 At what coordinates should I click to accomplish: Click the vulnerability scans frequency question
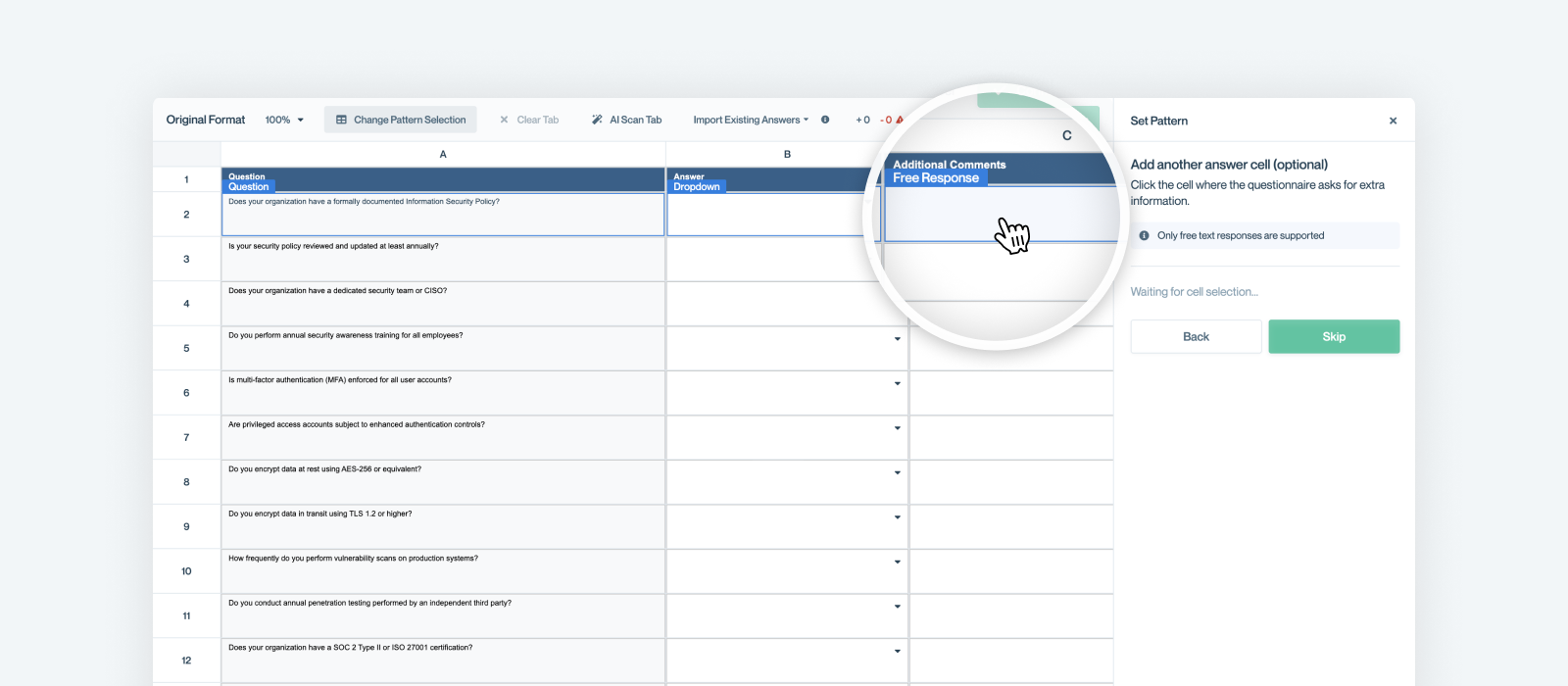443,571
